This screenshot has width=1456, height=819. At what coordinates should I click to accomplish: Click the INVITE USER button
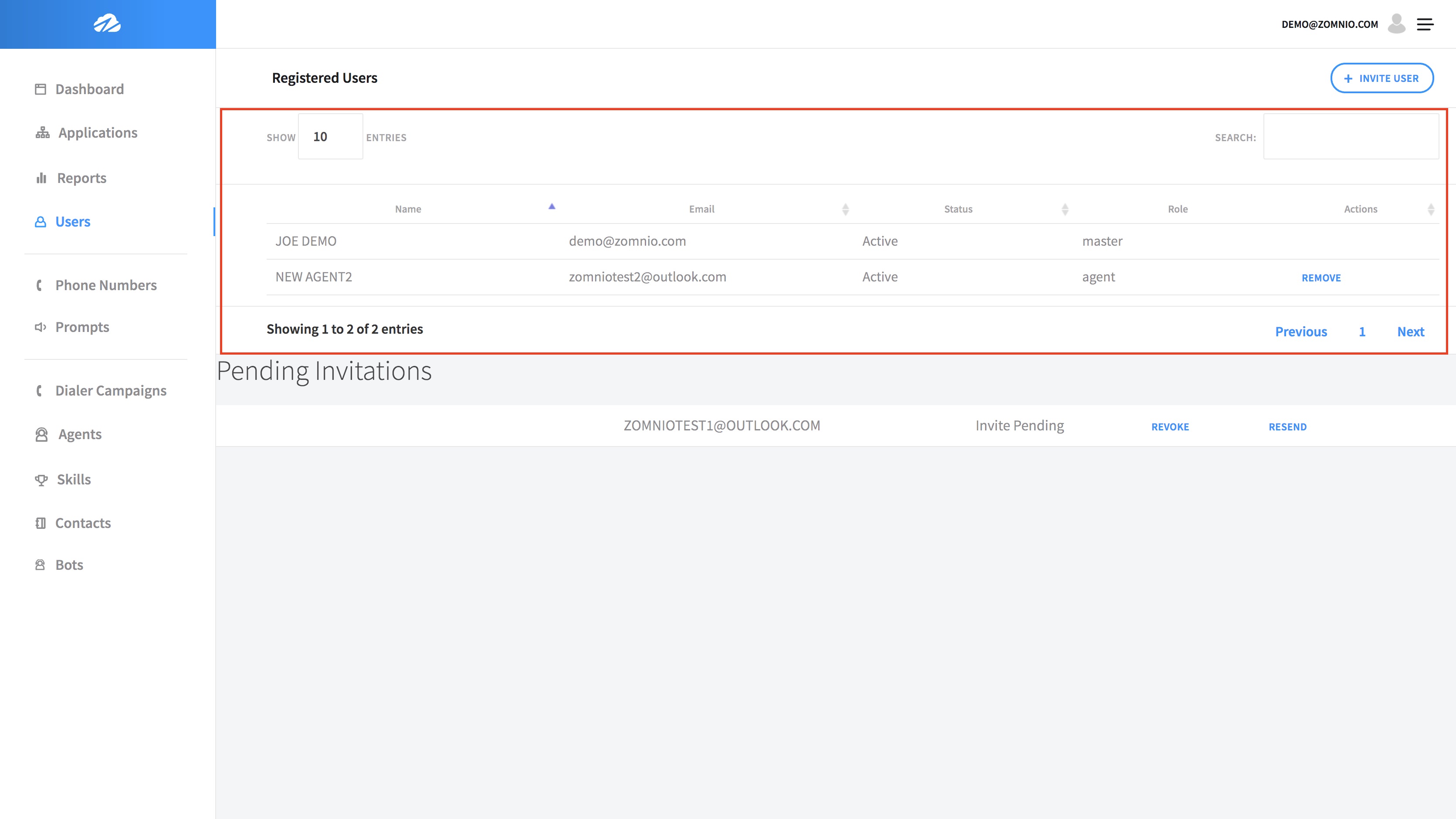[1383, 77]
